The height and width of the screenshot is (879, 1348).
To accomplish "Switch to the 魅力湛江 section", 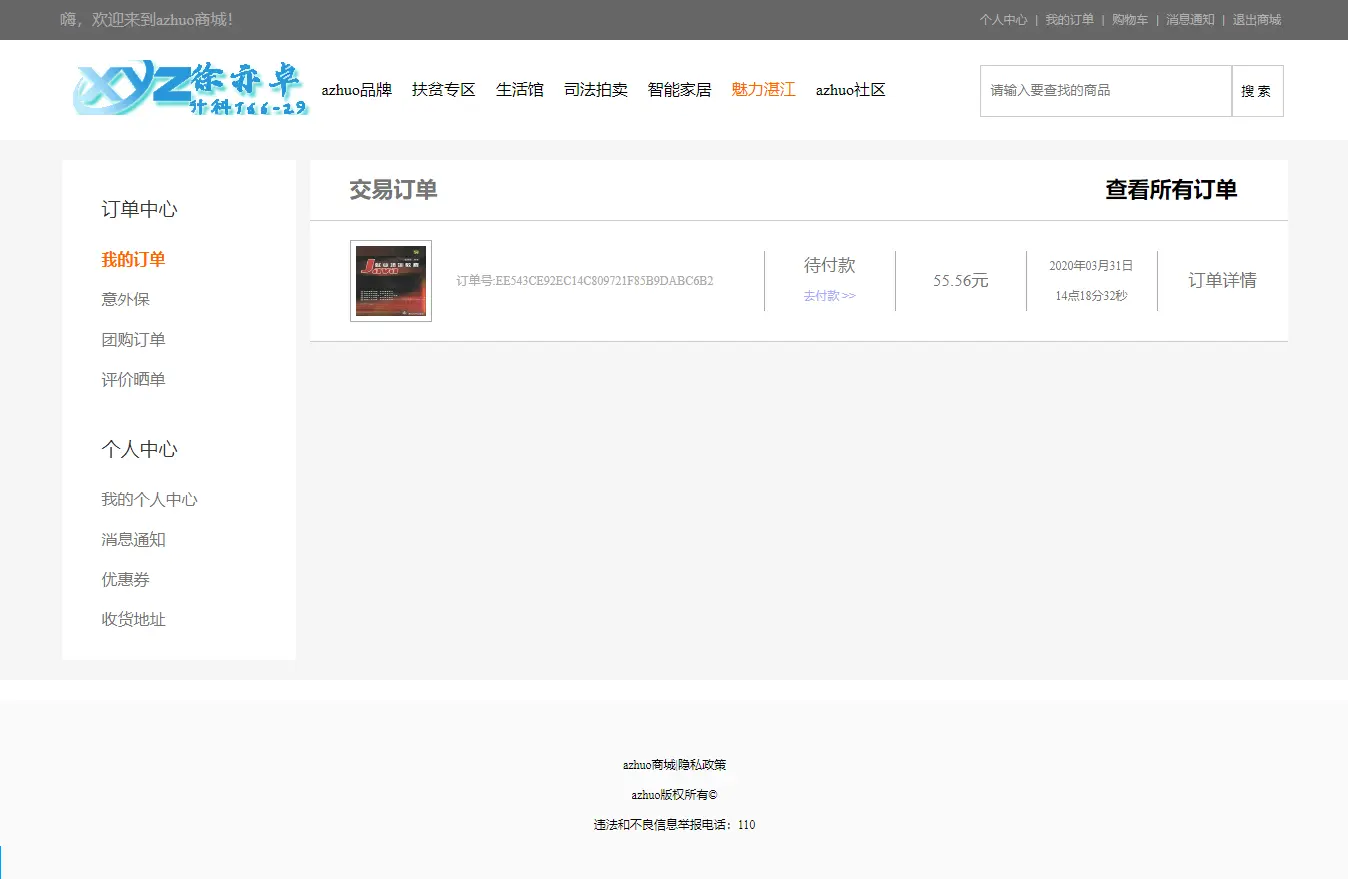I will click(762, 89).
